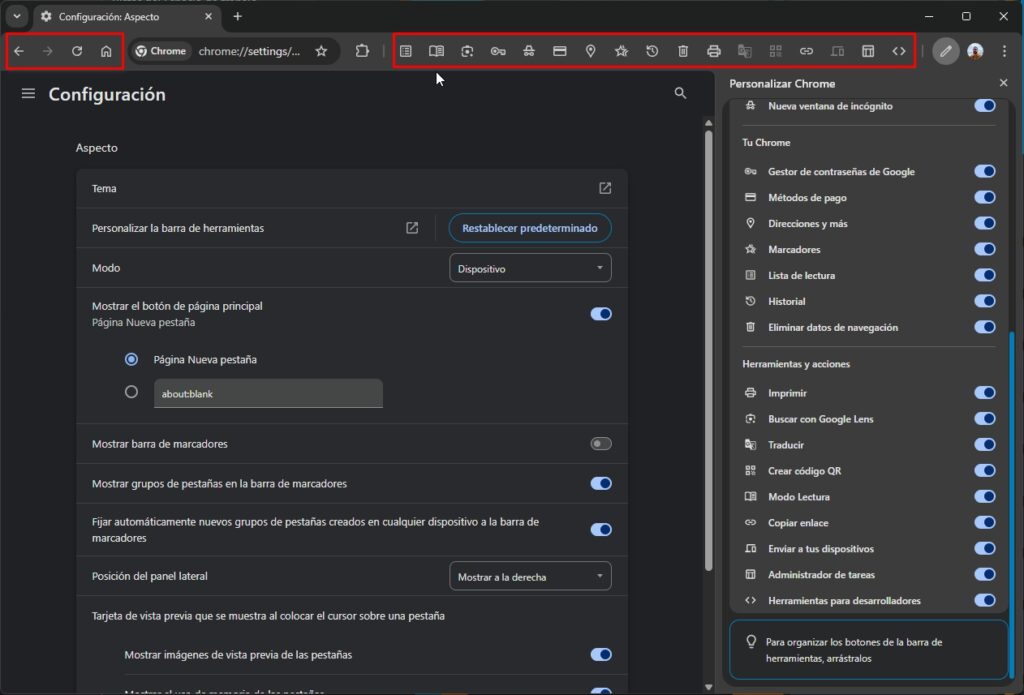
Task: Open Reading mode from the toolbar book icon
Action: coord(436,51)
